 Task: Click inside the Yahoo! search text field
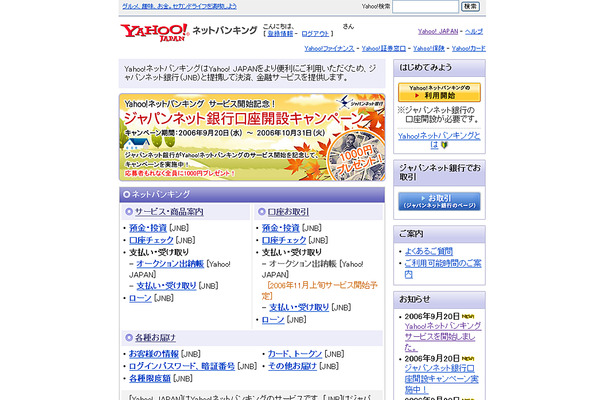(425, 6)
